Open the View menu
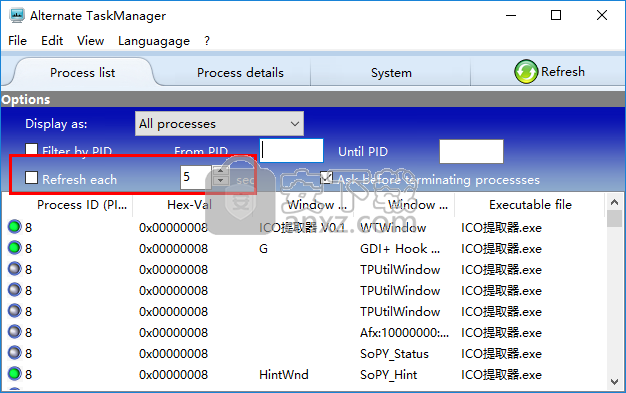 coord(91,41)
